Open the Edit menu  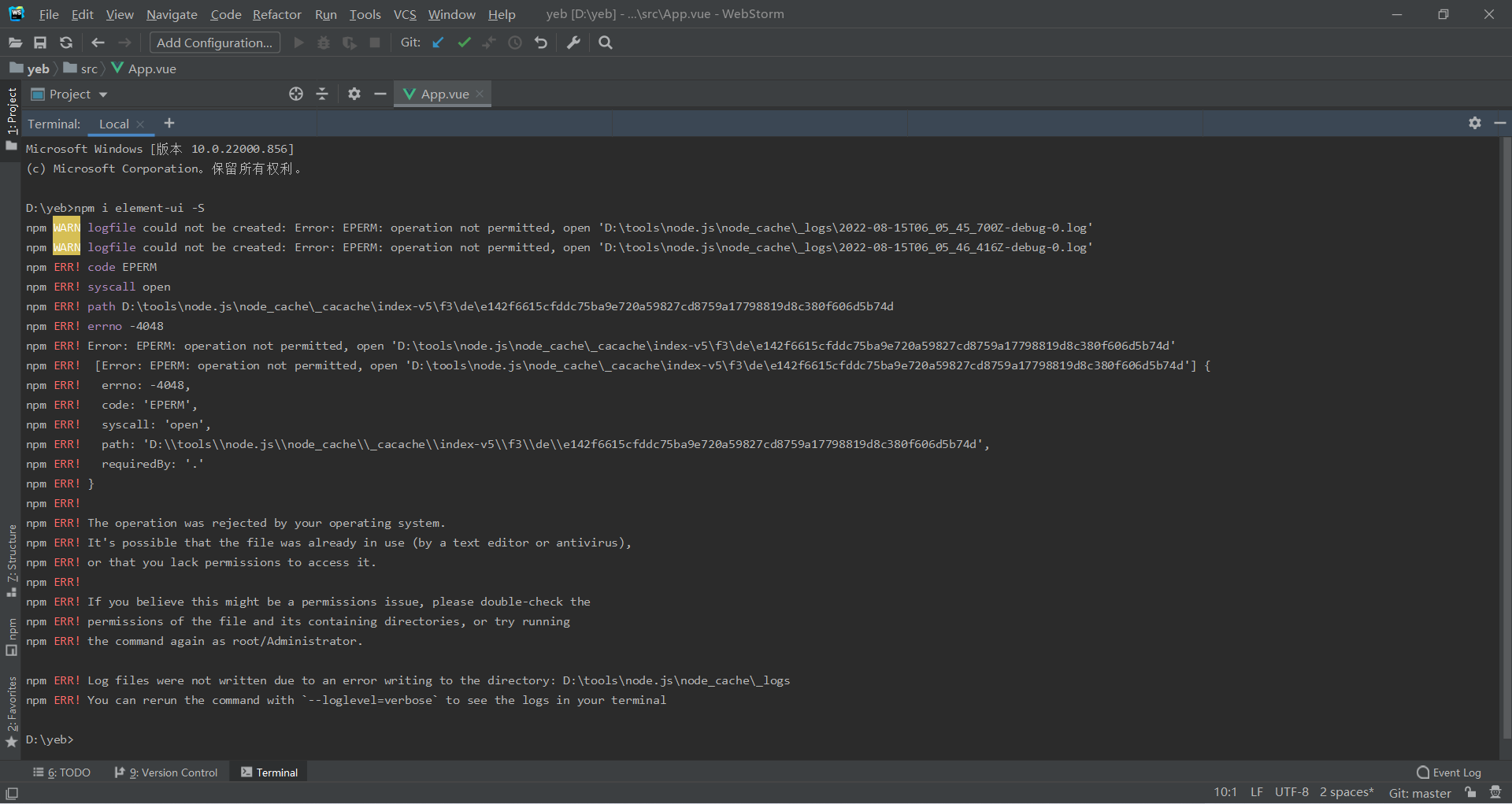coord(82,14)
